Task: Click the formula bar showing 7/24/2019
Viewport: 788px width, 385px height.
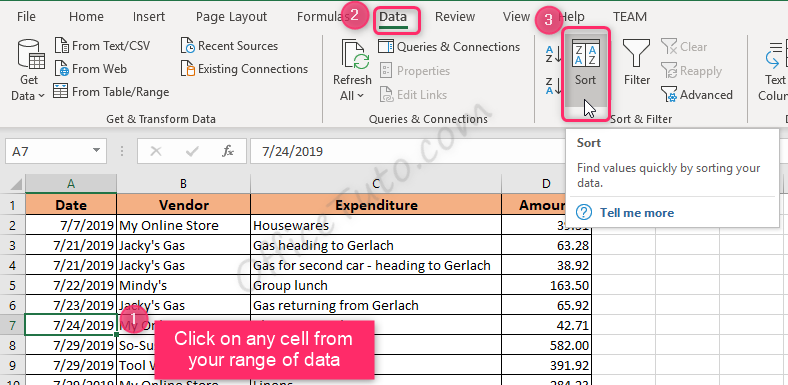Action: pyautogui.click(x=407, y=151)
